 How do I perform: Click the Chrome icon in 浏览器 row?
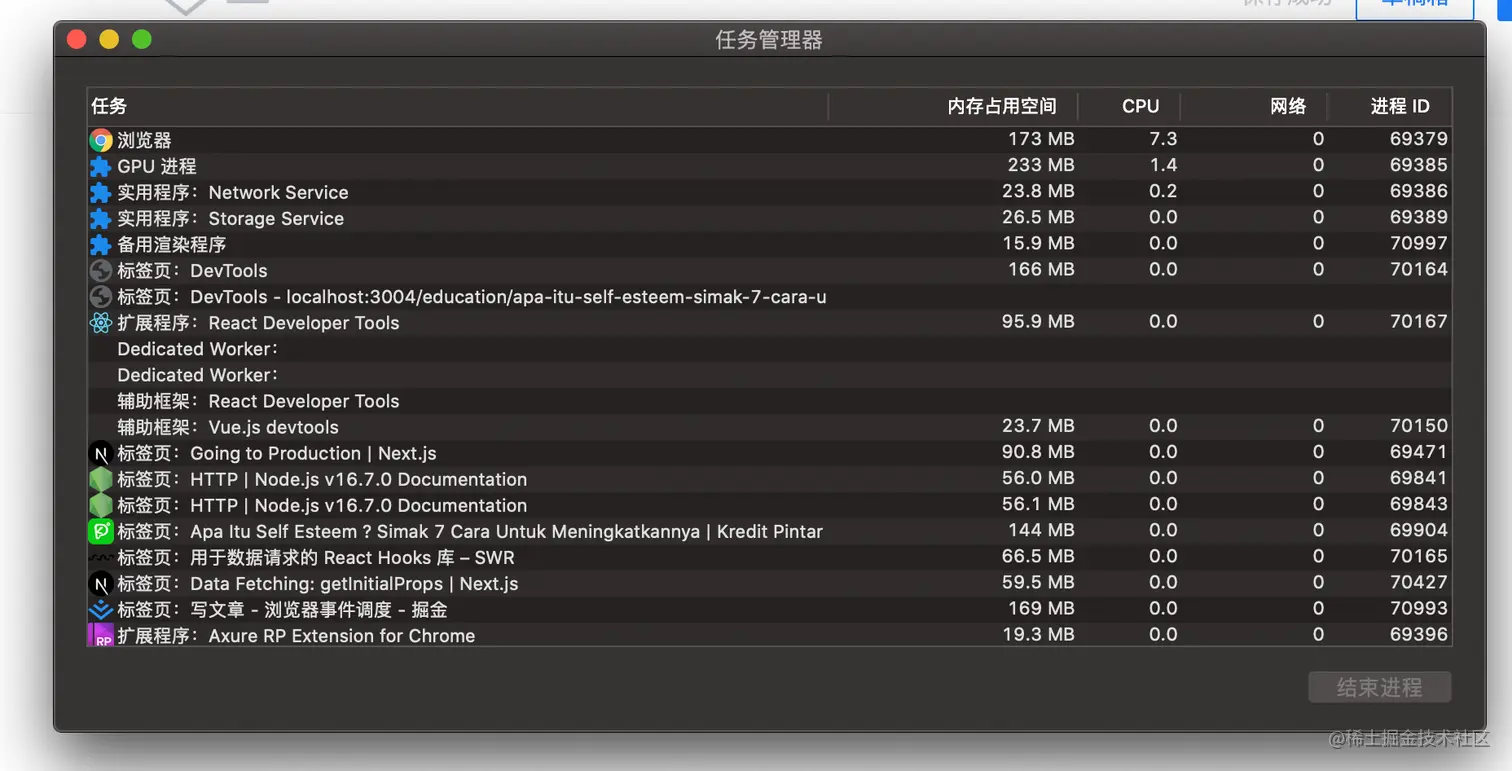100,140
